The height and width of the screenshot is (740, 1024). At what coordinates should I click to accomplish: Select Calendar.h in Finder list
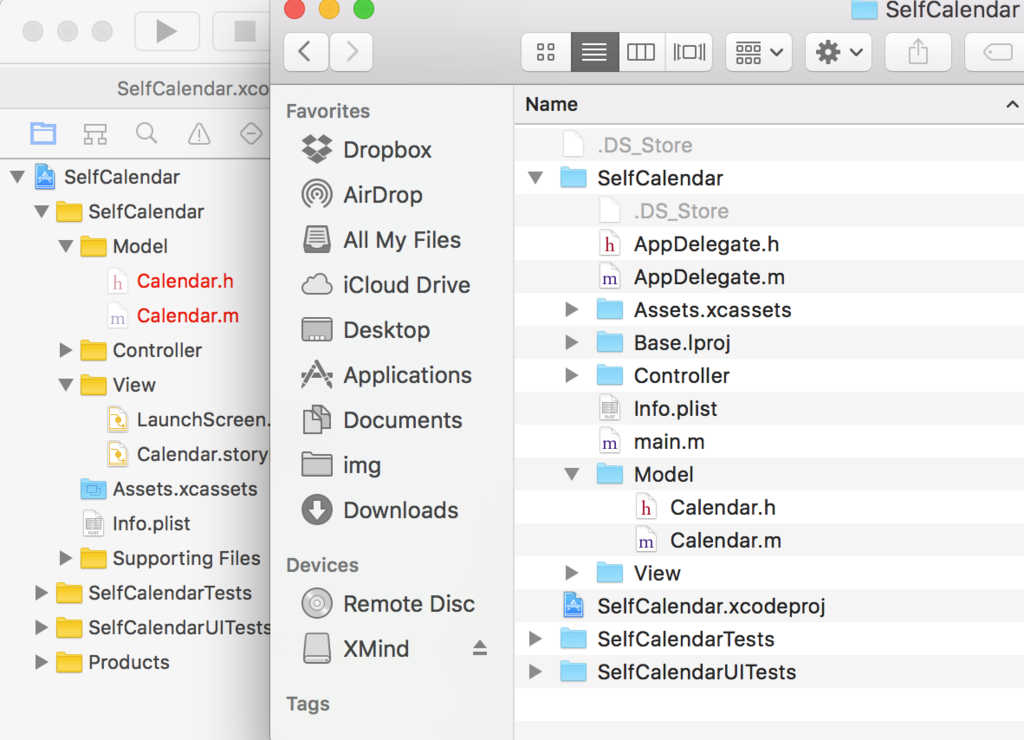pyautogui.click(x=769, y=507)
